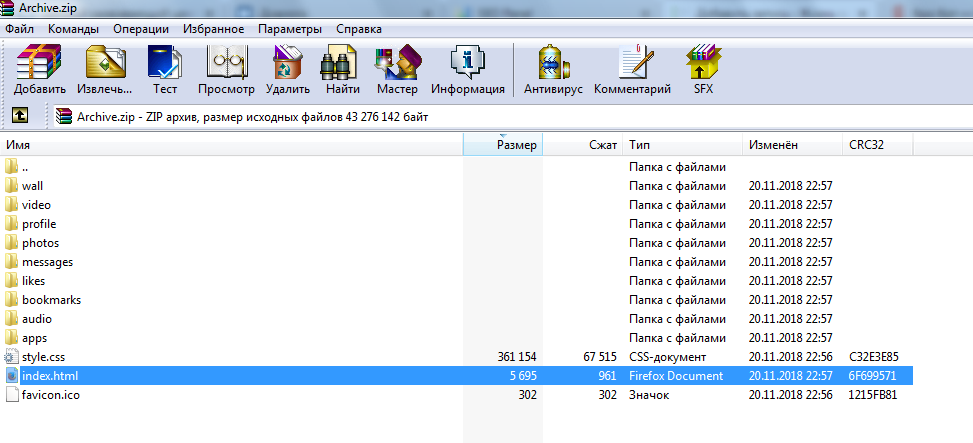973x443 pixels.
Task: Sort by the Изменён column header
Action: 792,145
